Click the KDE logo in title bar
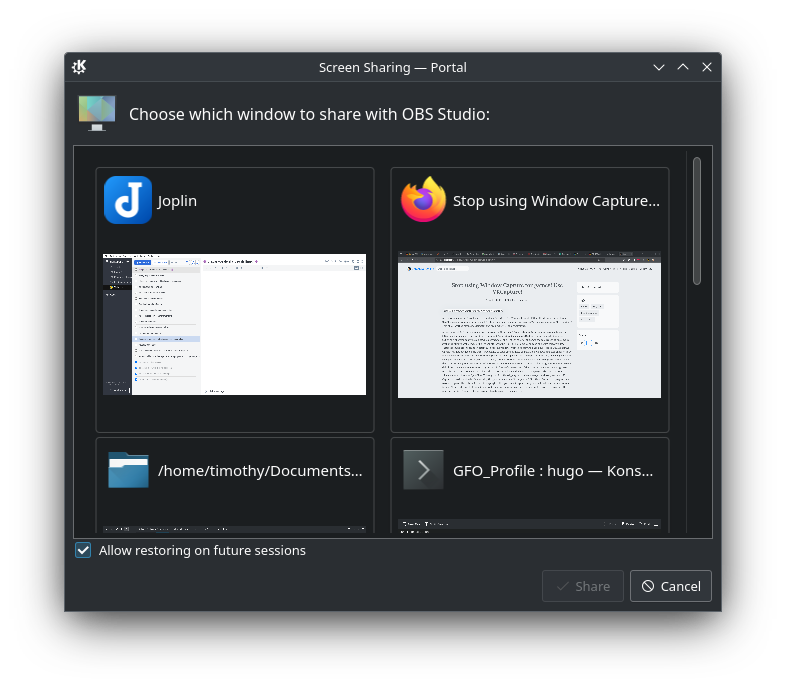Screen dimensions: 786x688 pyautogui.click(x=80, y=67)
